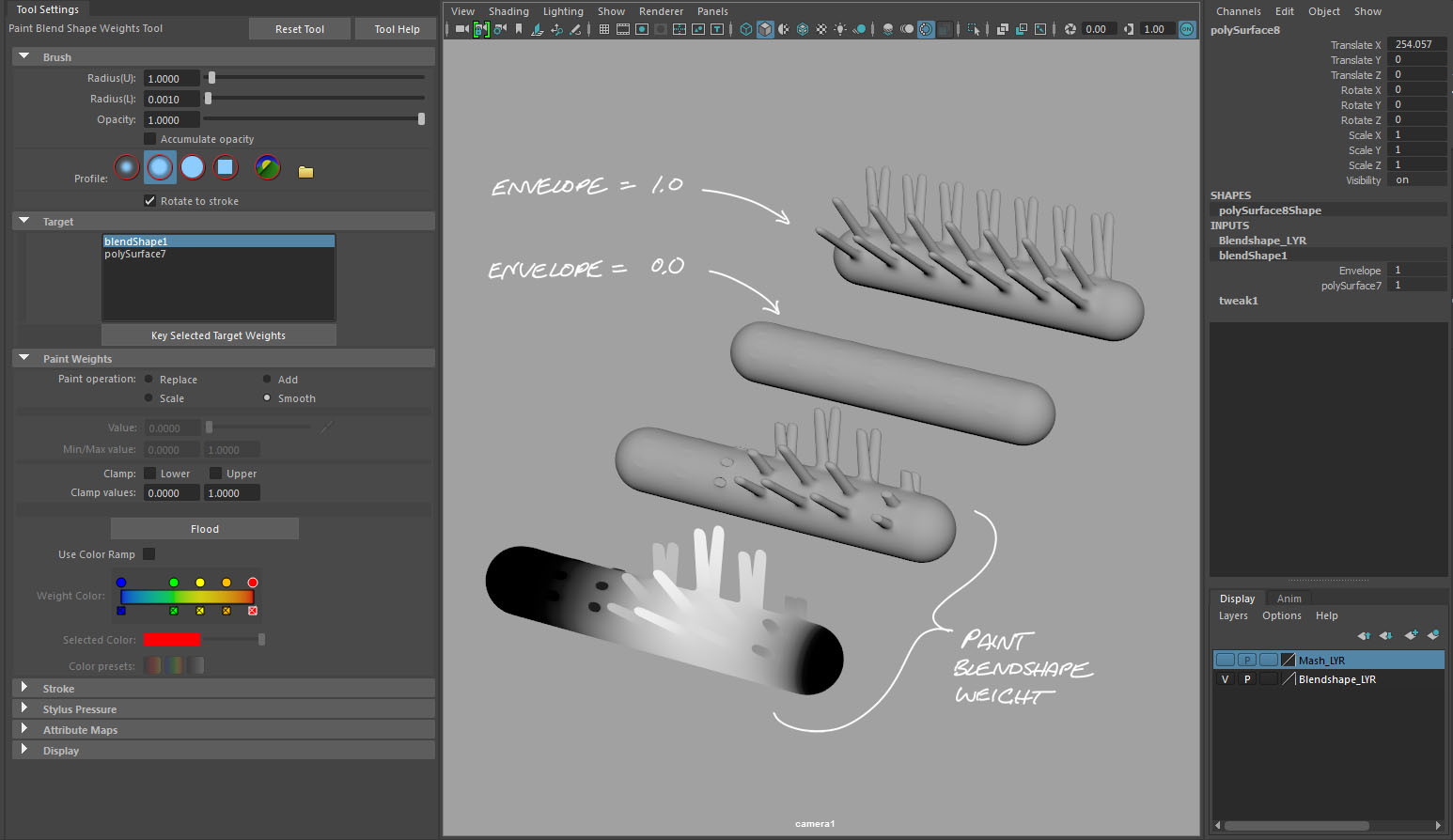
Task: Click the Reset Tool button
Action: pyautogui.click(x=300, y=29)
